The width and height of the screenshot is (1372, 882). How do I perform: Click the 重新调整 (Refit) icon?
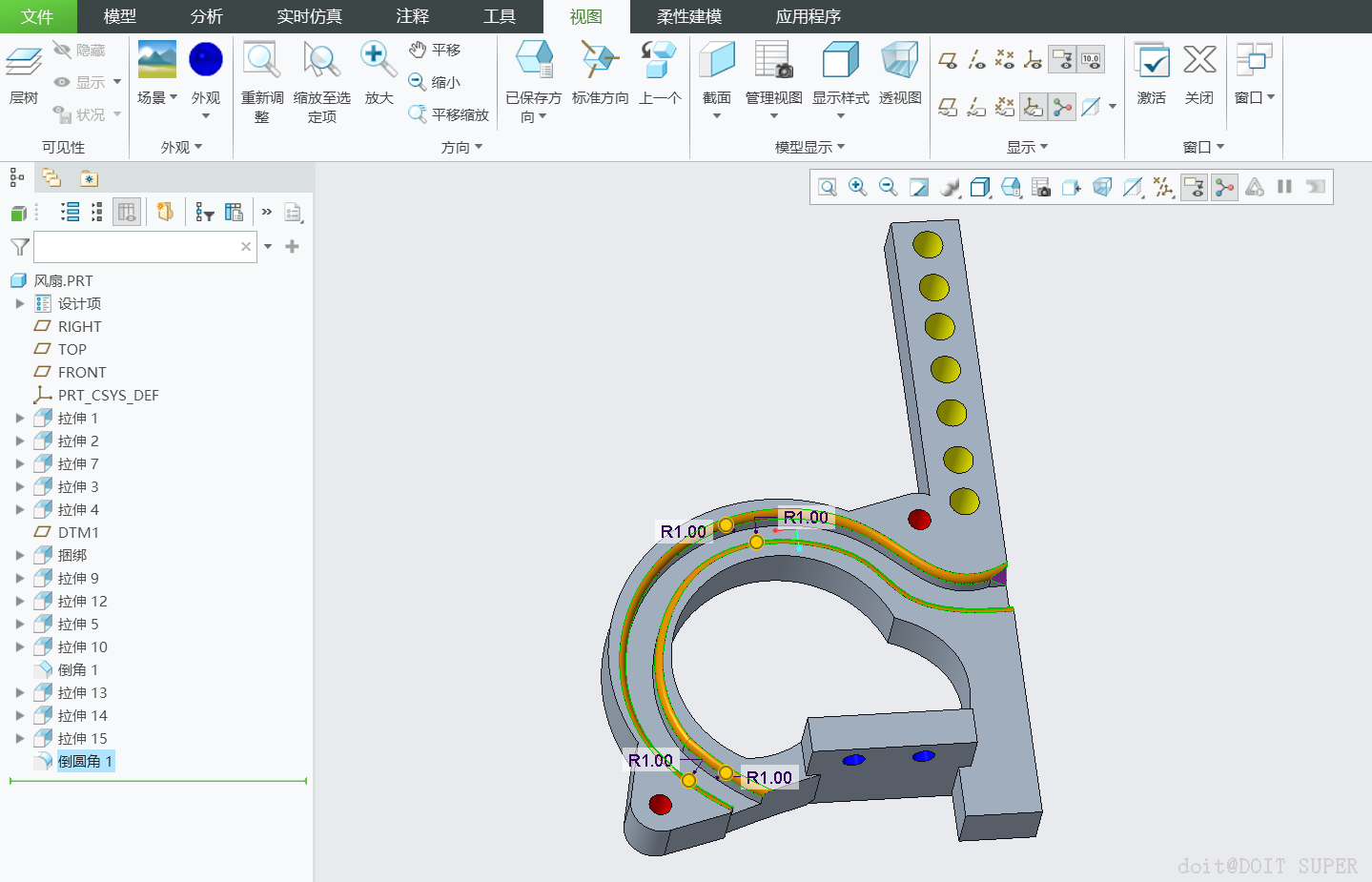pos(261,61)
